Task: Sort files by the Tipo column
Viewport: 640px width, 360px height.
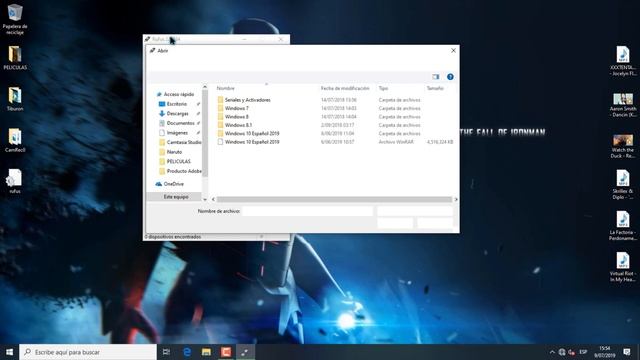Action: click(x=383, y=88)
